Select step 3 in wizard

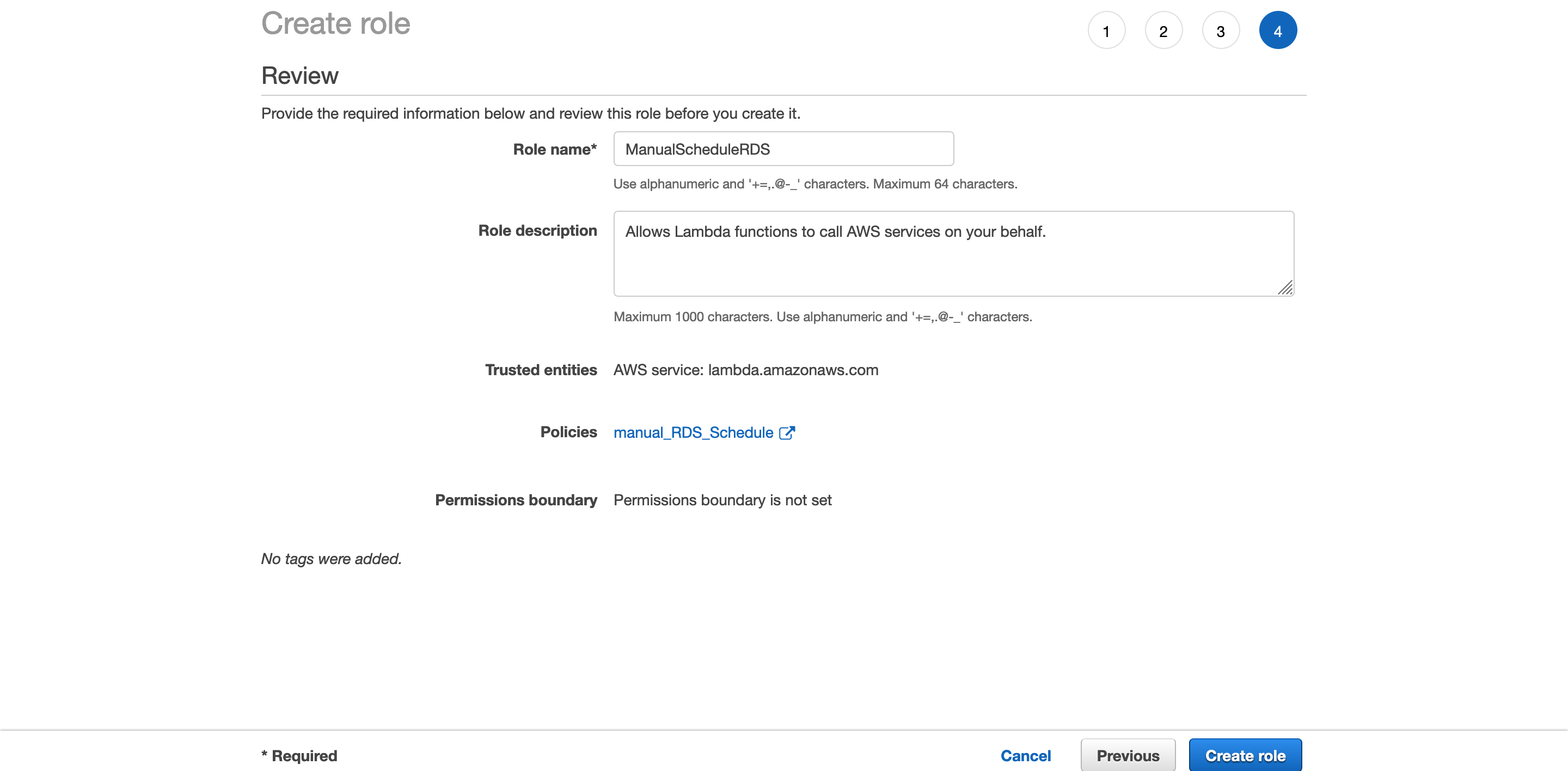[1221, 30]
